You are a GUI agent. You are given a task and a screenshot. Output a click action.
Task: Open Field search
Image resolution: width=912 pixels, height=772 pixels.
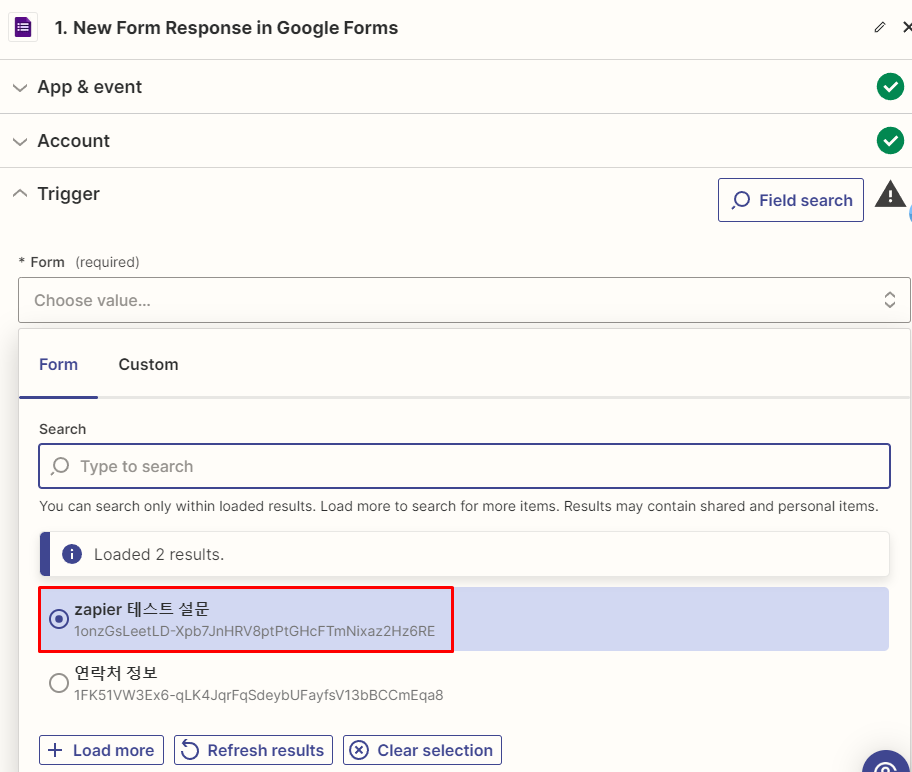click(790, 200)
